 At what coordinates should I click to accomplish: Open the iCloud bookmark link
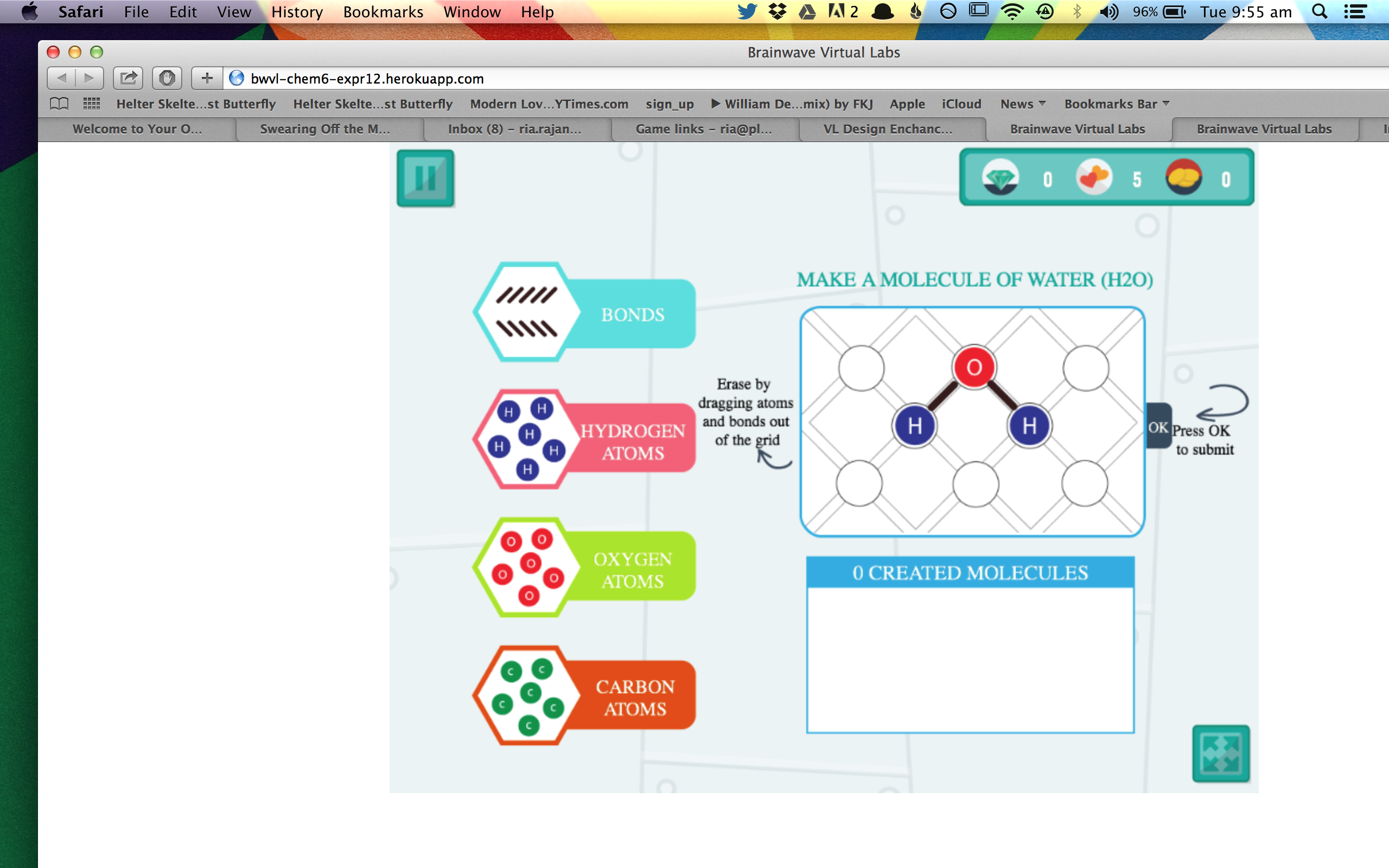click(x=961, y=104)
